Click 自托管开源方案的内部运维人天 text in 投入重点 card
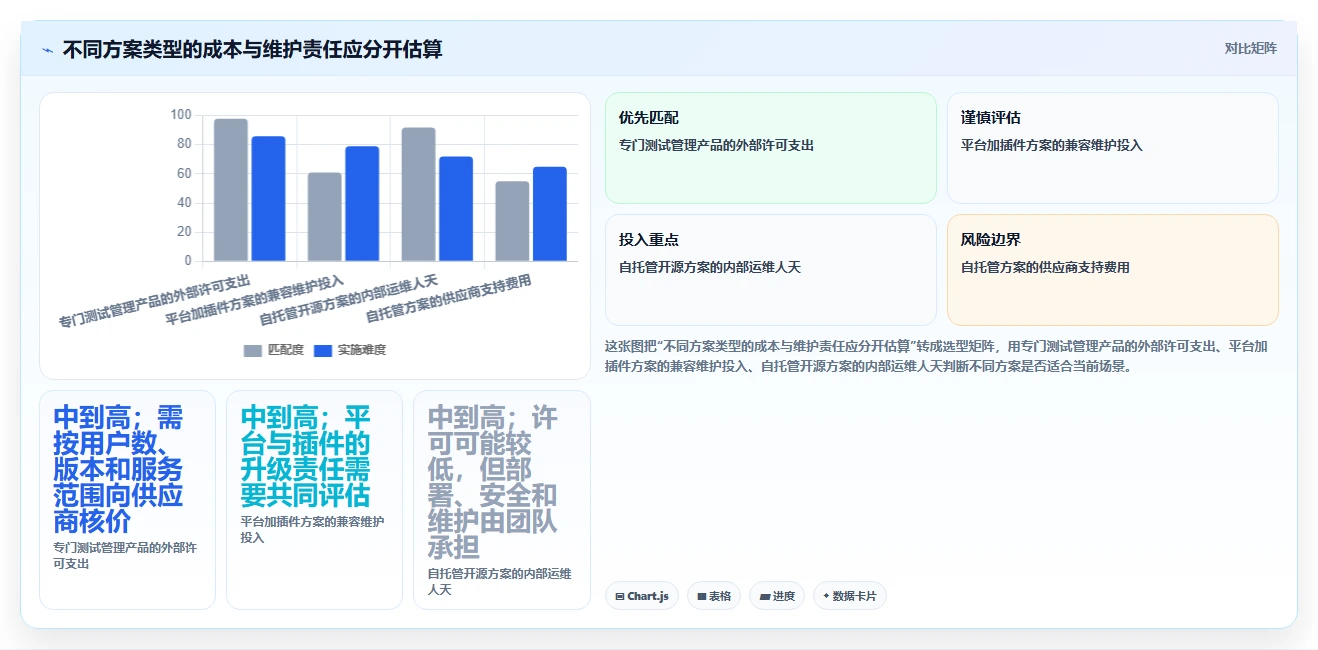1318x650 pixels. 710,267
